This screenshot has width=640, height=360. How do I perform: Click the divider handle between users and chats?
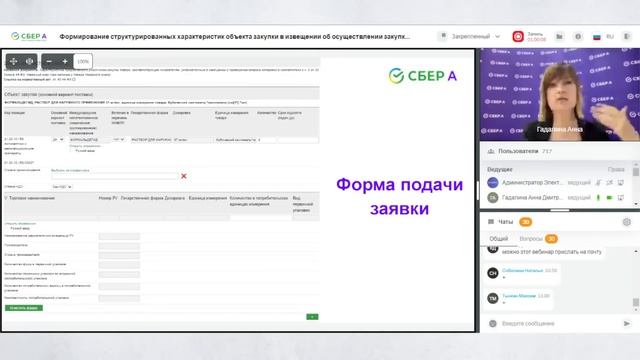pos(560,210)
